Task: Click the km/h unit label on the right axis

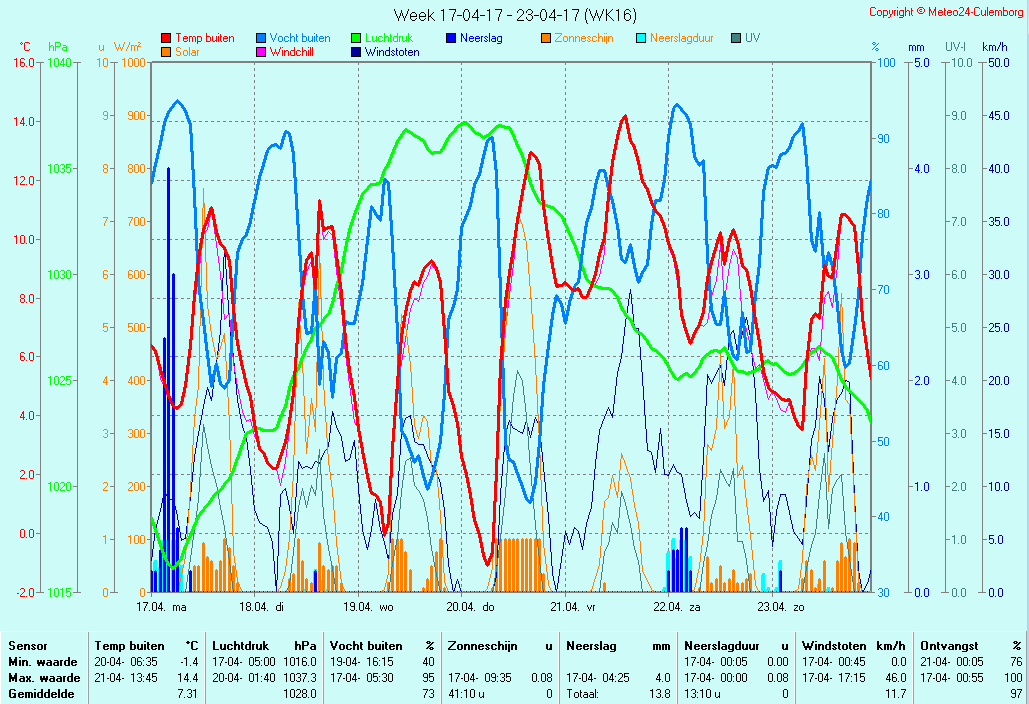Action: (994, 47)
